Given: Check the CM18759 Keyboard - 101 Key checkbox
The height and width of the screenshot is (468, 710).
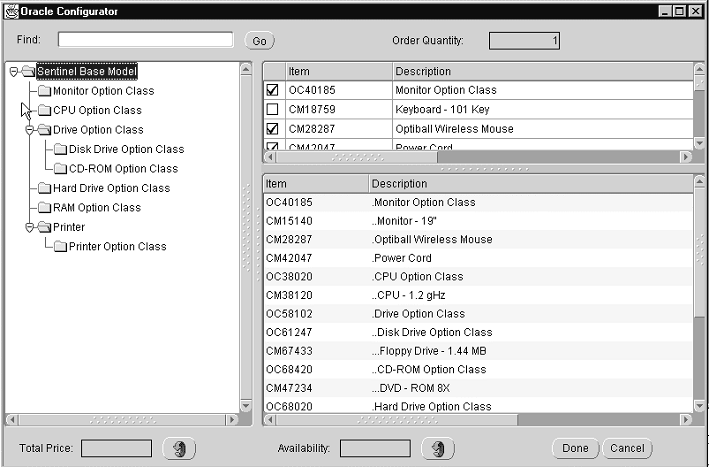Looking at the screenshot, I should click(x=272, y=110).
